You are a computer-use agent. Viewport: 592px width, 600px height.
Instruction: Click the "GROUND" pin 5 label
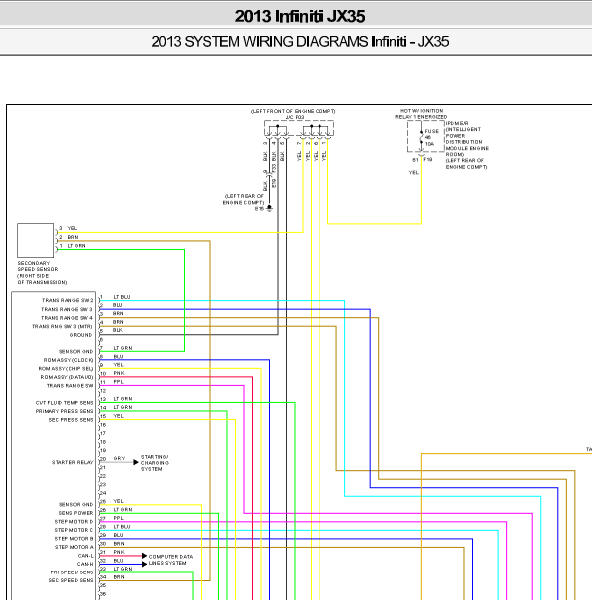pos(81,335)
